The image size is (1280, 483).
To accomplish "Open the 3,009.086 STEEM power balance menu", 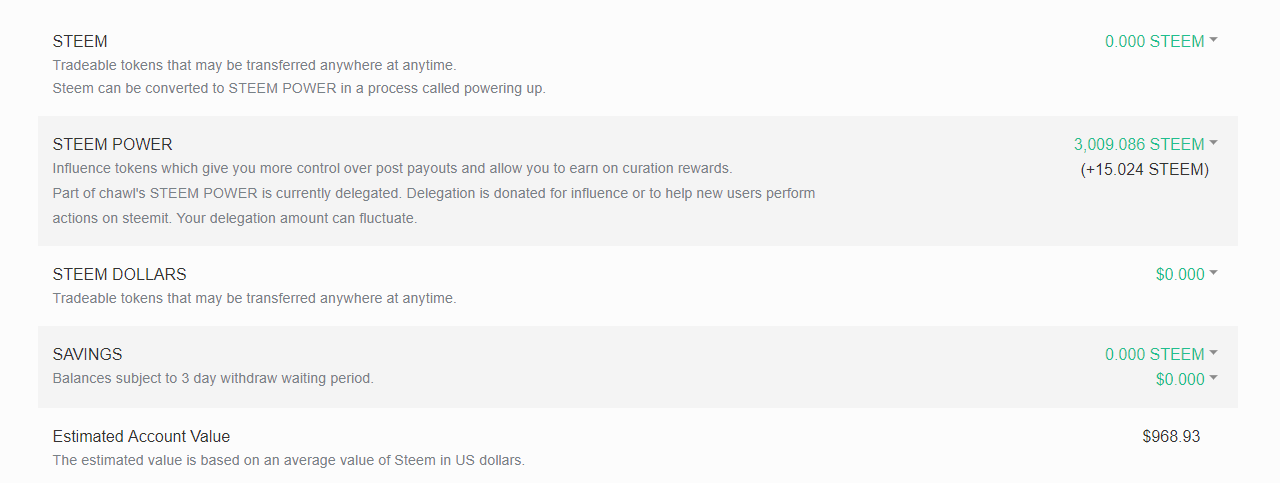I will [1139, 145].
